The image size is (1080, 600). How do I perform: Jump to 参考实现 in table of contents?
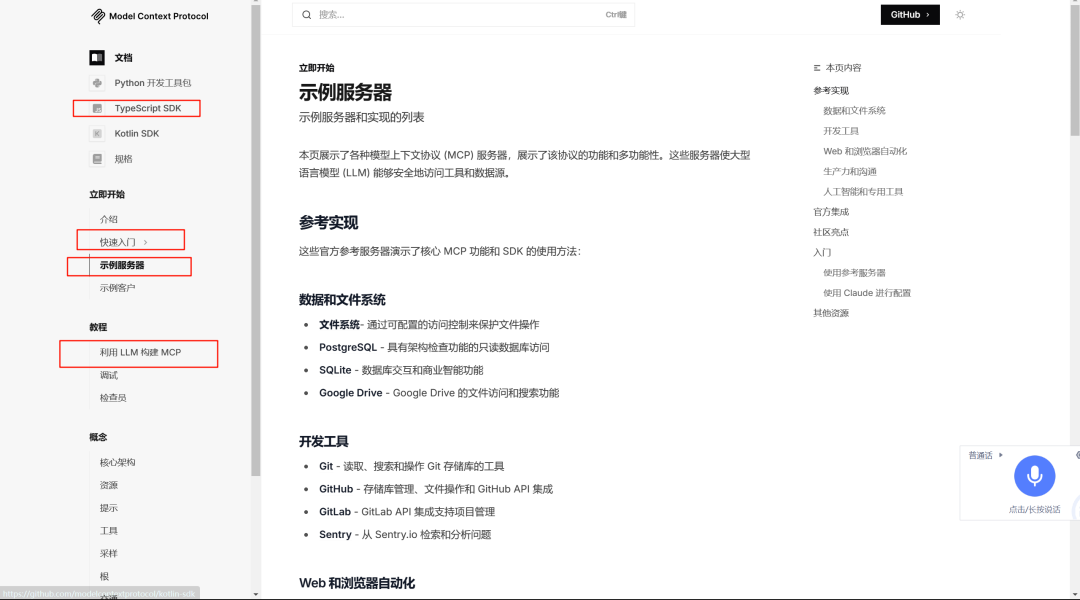[x=831, y=90]
